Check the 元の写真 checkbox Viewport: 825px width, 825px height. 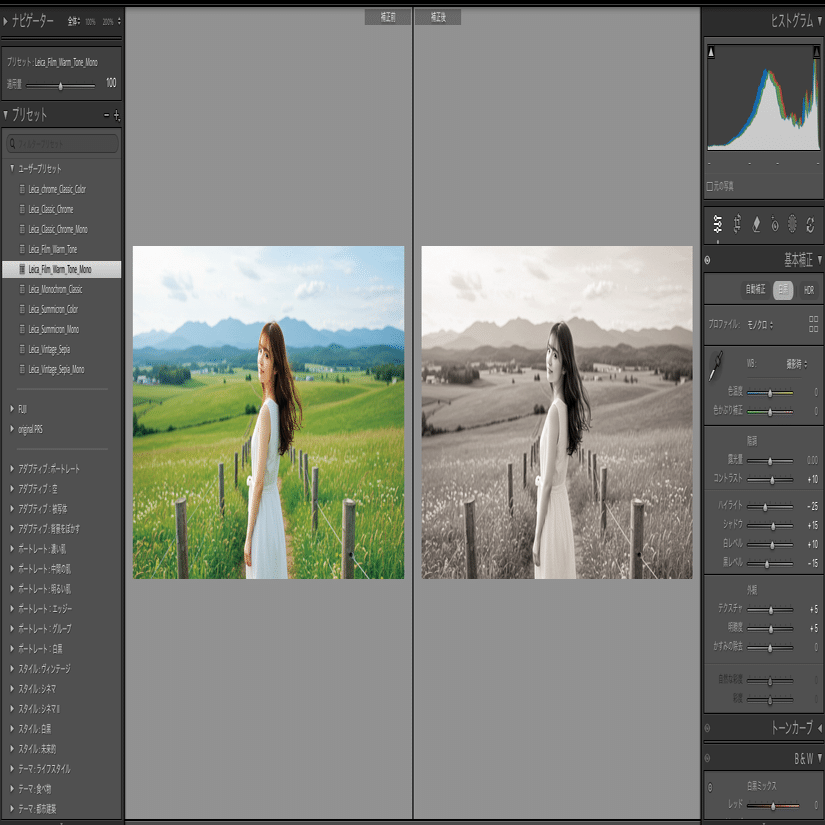pyautogui.click(x=709, y=186)
